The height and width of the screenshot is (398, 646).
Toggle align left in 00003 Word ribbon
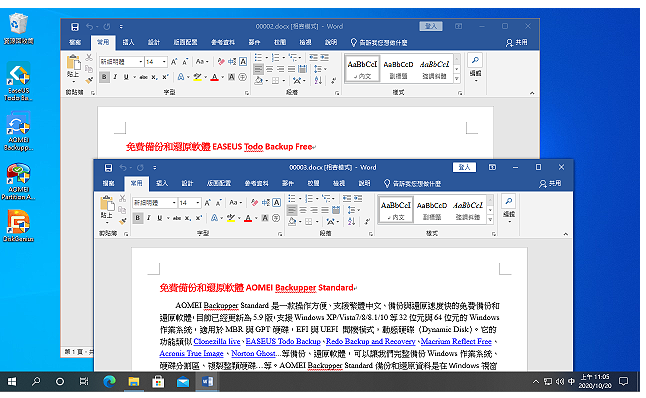292,210
